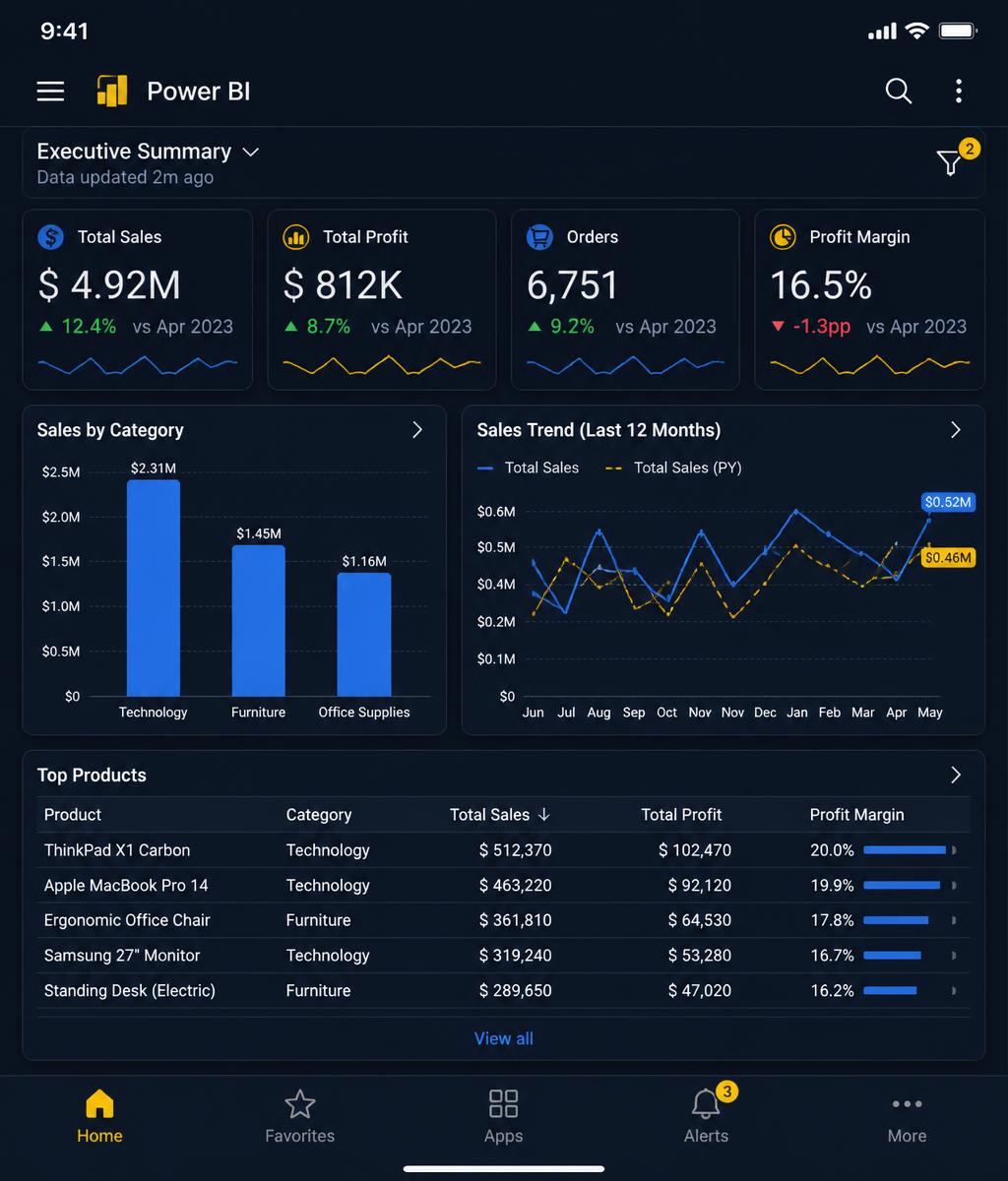Open search with the magnifier icon
The height and width of the screenshot is (1181, 1008).
[x=898, y=91]
